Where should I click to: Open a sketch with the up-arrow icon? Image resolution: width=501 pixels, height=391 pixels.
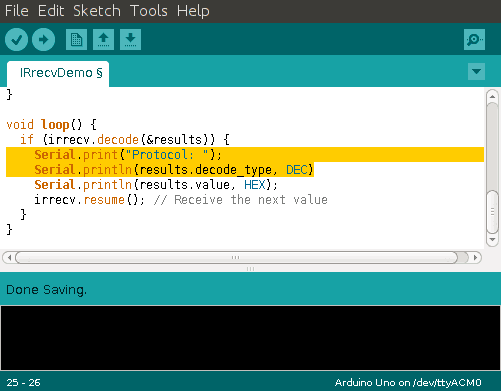pos(103,40)
